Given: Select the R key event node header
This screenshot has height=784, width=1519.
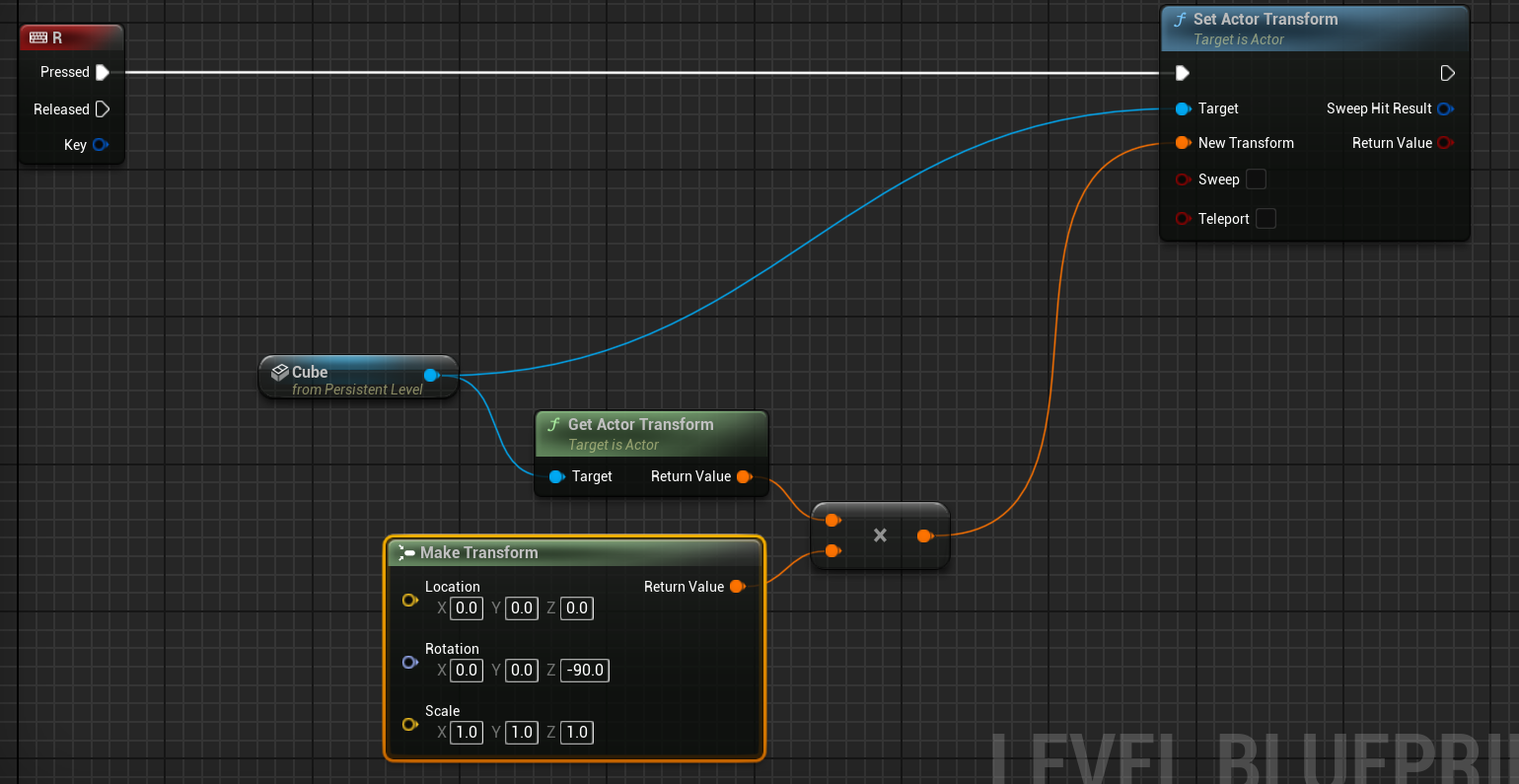Looking at the screenshot, I should pos(72,37).
